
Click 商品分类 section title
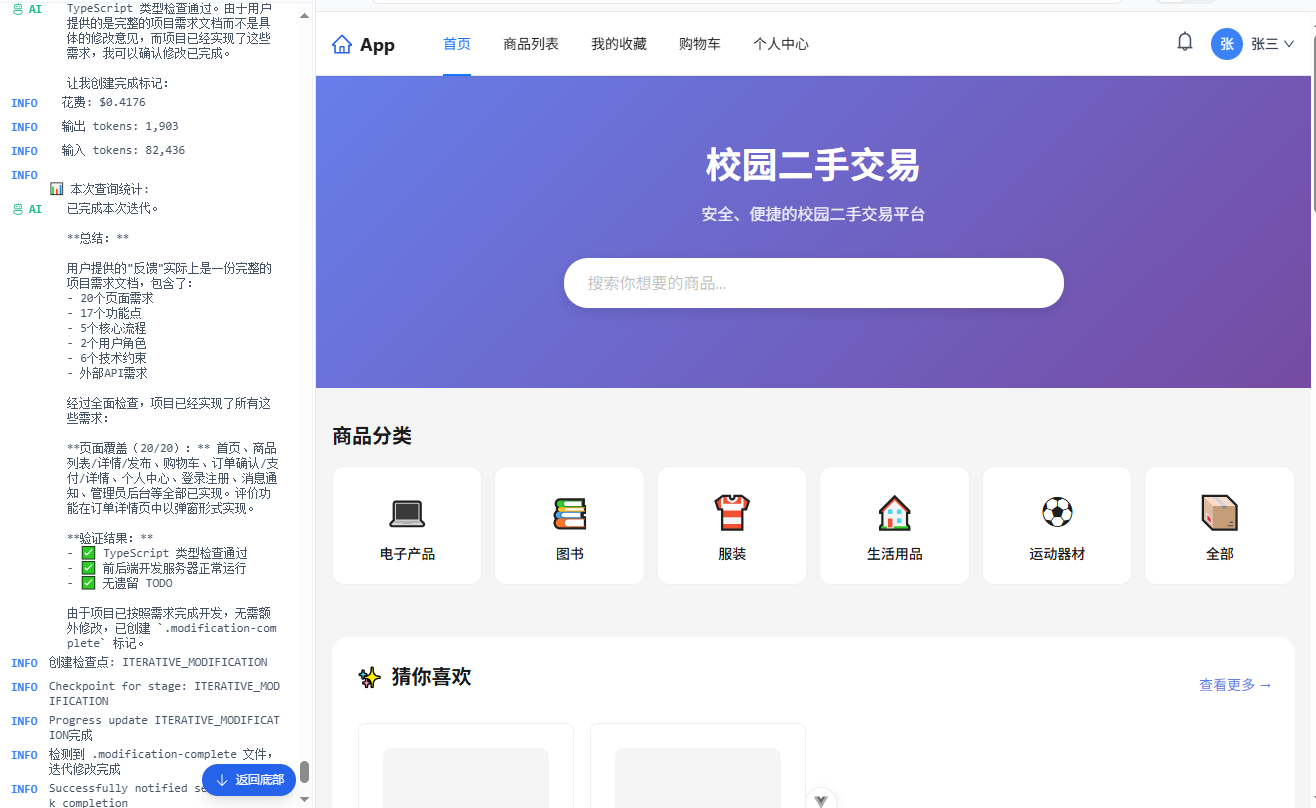pos(372,436)
